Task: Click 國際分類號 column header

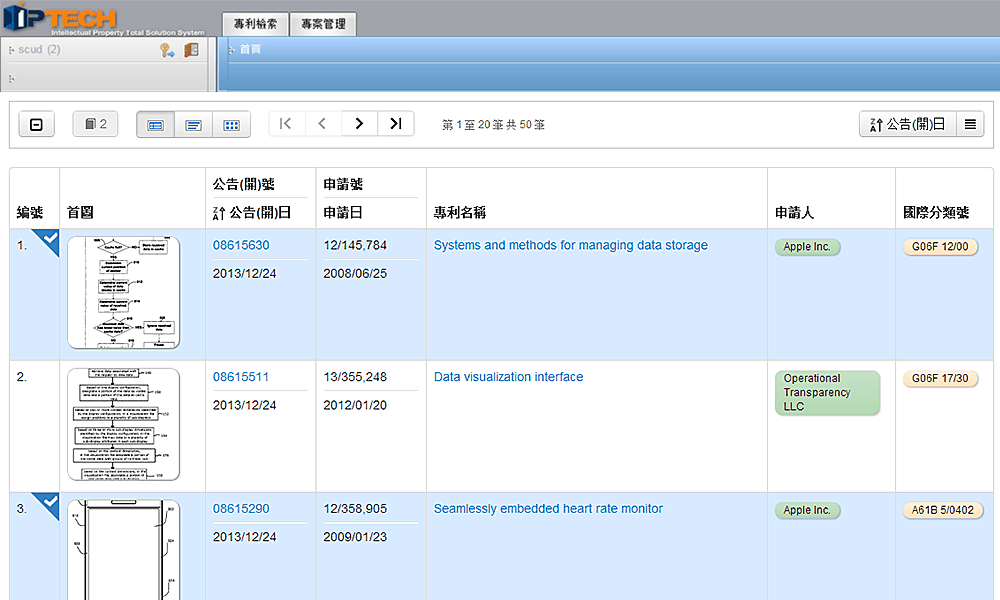Action: click(936, 213)
